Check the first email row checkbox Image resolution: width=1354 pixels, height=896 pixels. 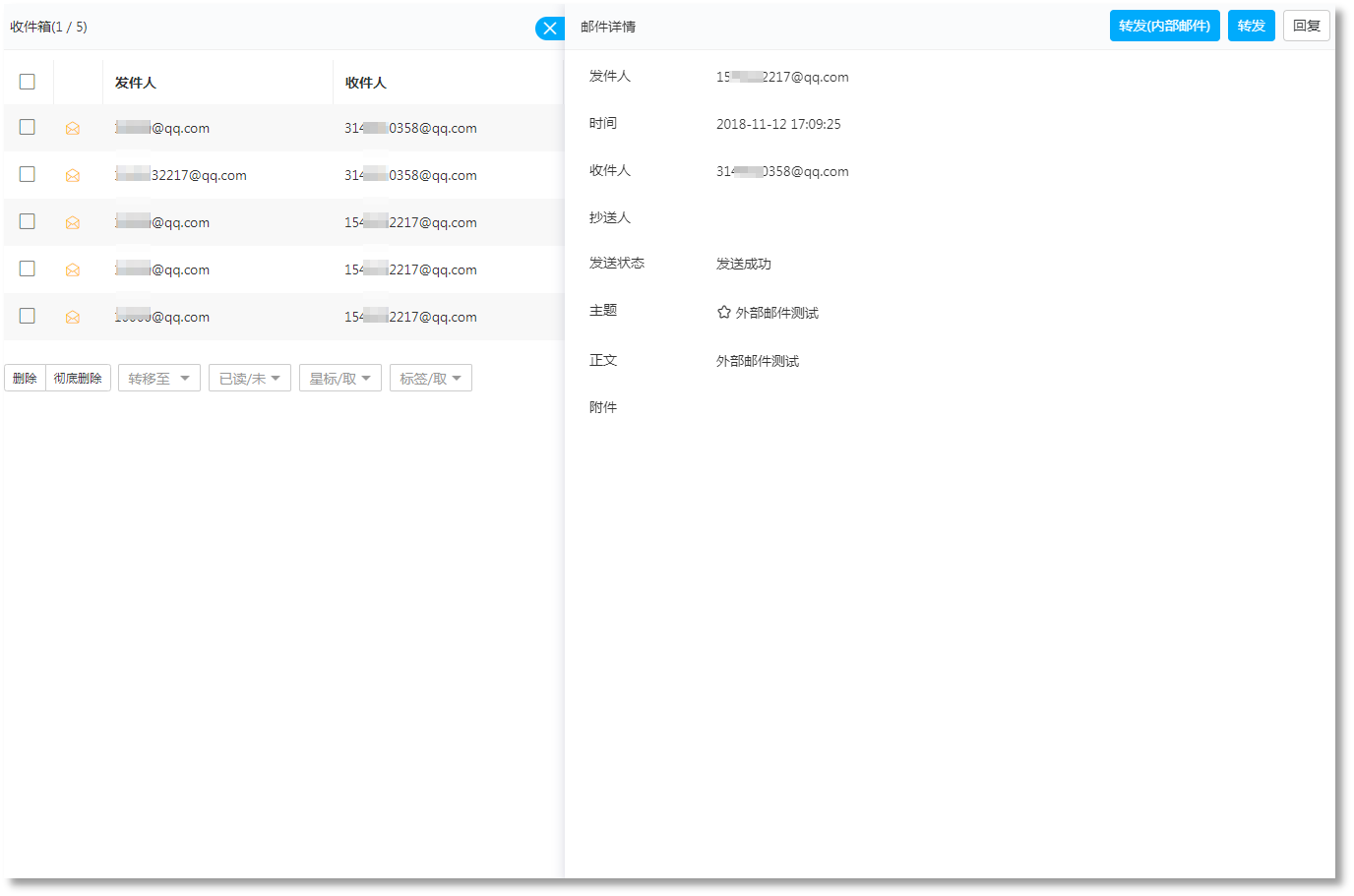pos(28,127)
